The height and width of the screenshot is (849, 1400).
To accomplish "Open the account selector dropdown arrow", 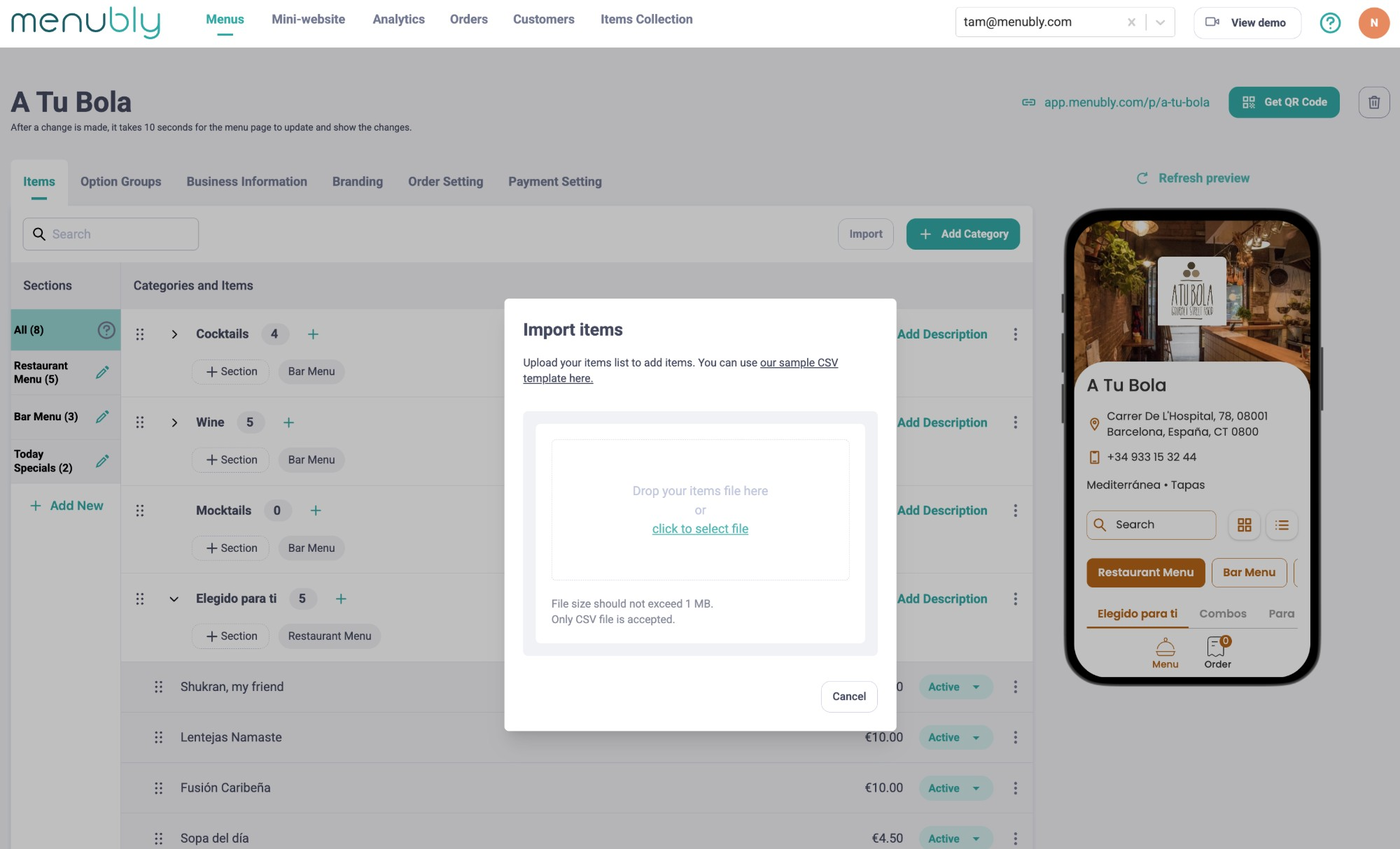I will (1160, 22).
